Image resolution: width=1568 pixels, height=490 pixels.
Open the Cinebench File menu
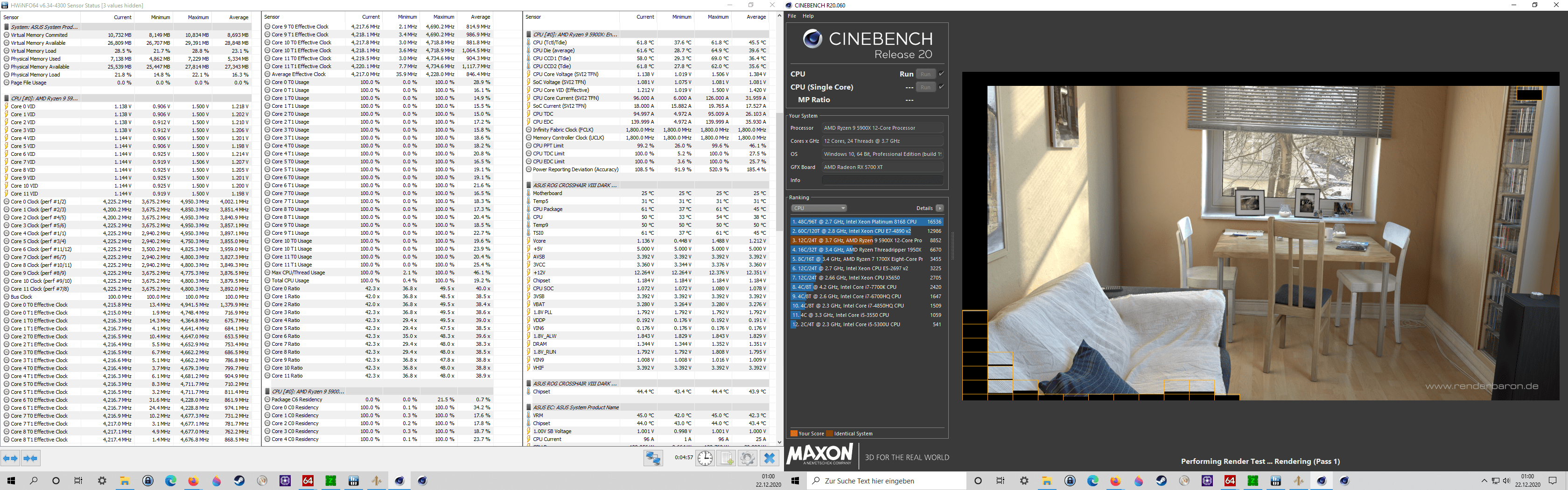click(792, 16)
